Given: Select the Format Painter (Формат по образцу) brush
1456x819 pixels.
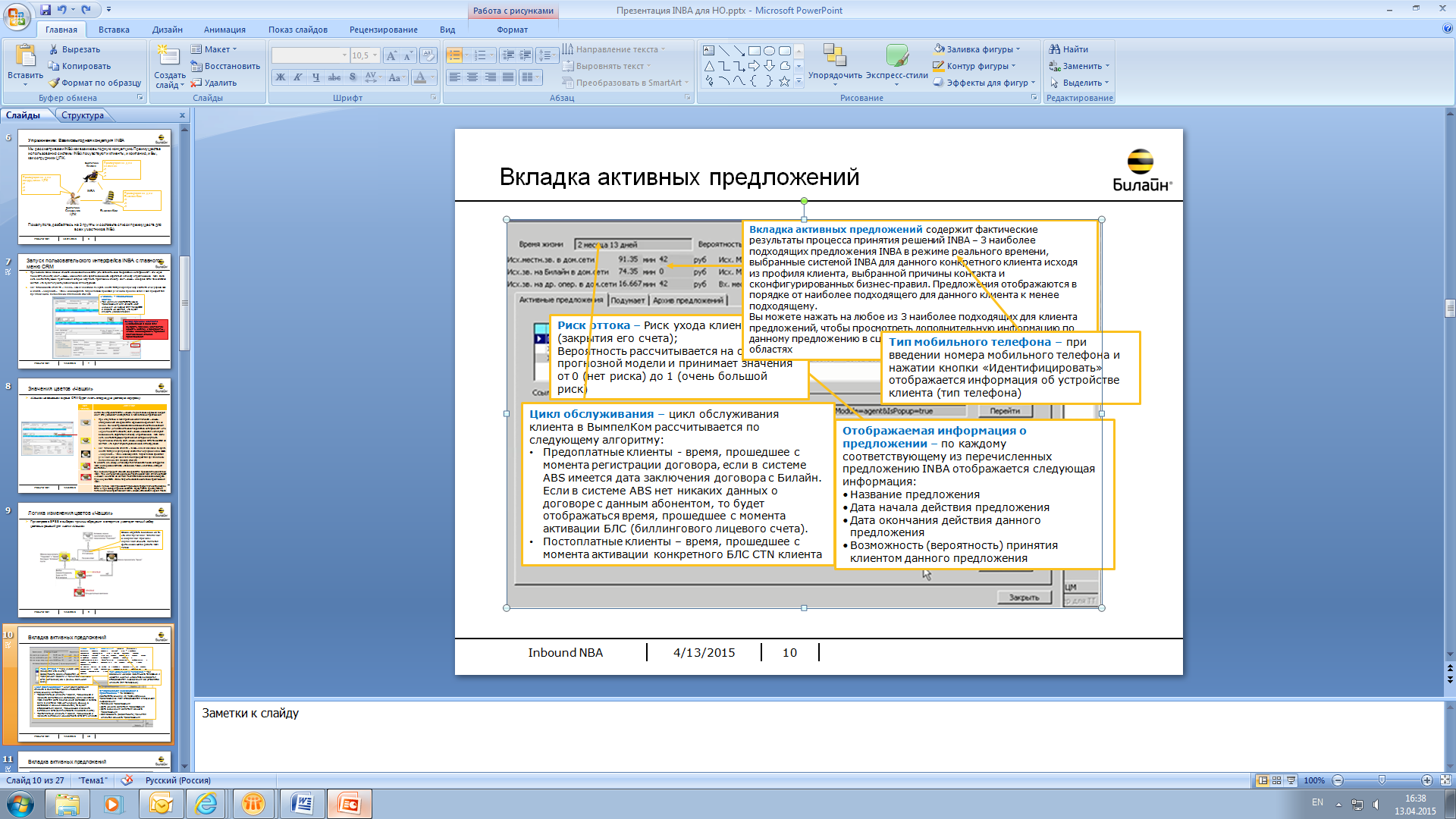Looking at the screenshot, I should (54, 83).
